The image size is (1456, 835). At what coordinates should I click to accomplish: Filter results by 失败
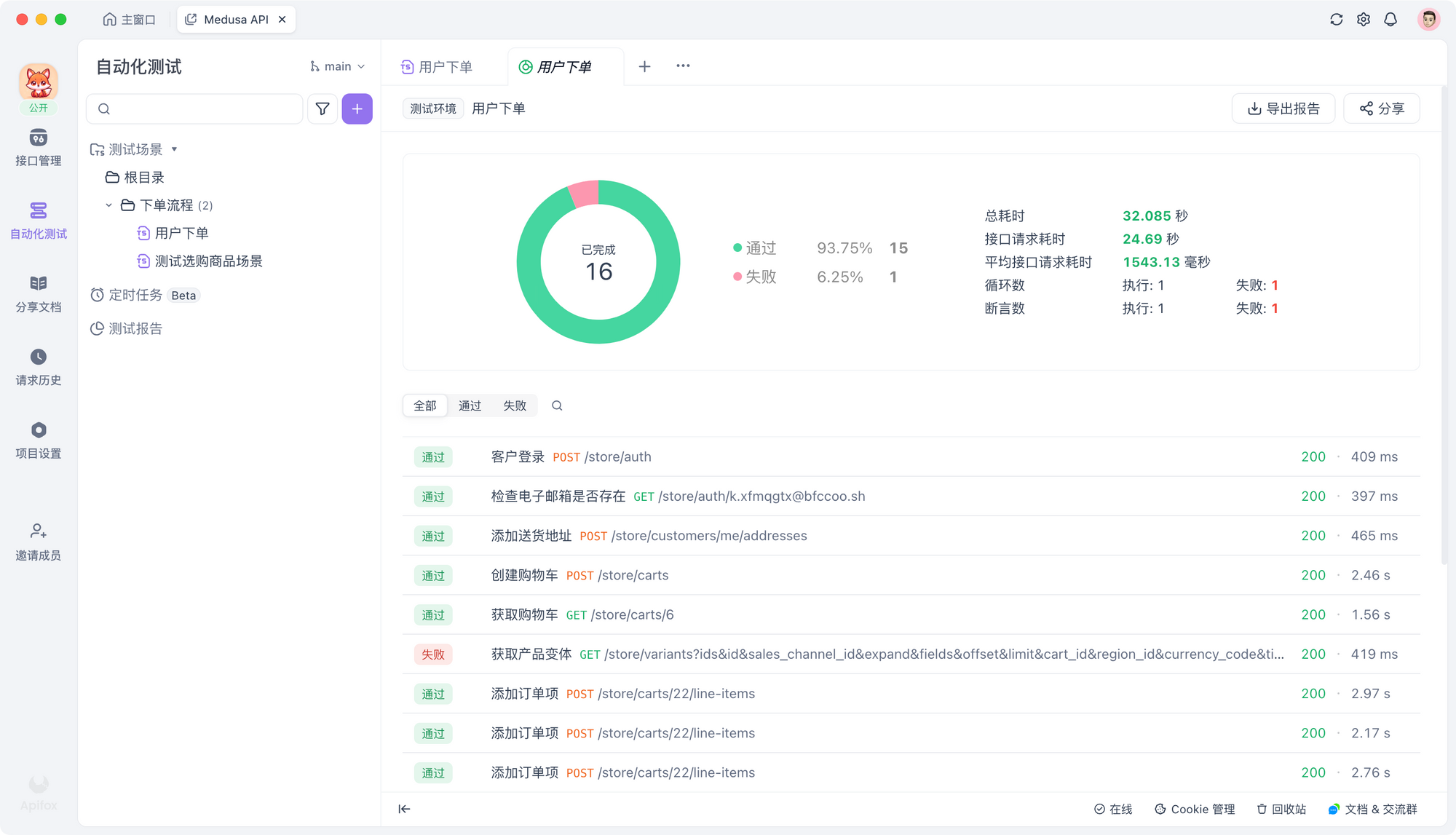(514, 405)
